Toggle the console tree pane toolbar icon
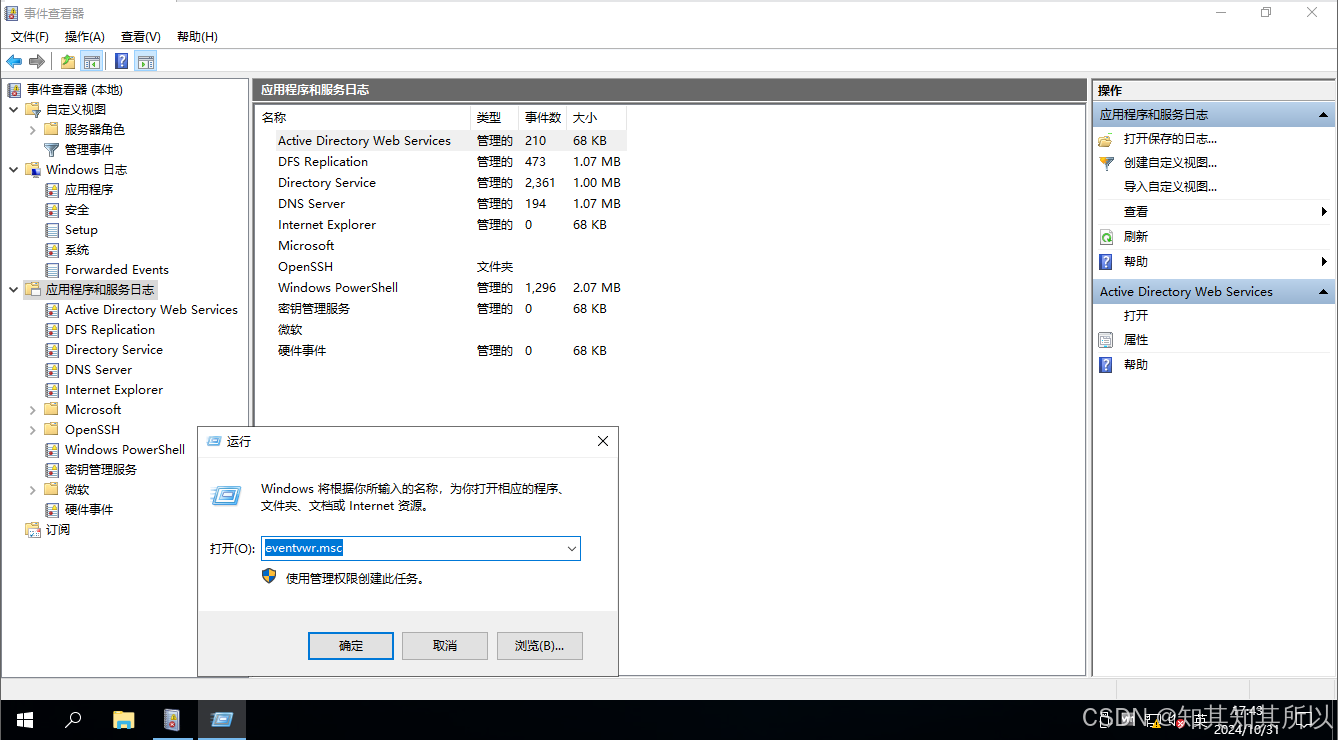 (91, 61)
